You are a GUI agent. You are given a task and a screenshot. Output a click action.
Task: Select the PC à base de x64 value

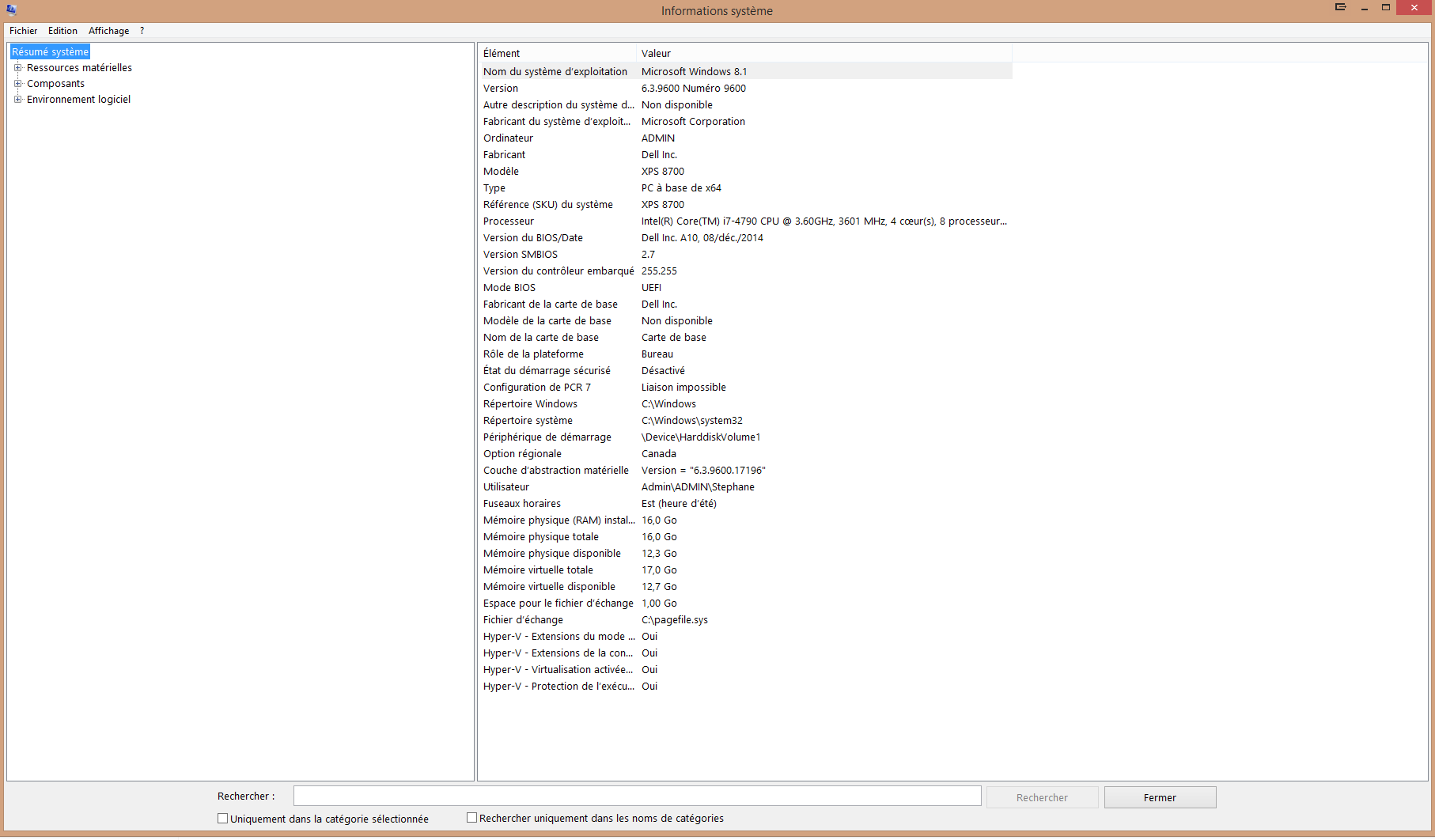tap(681, 188)
